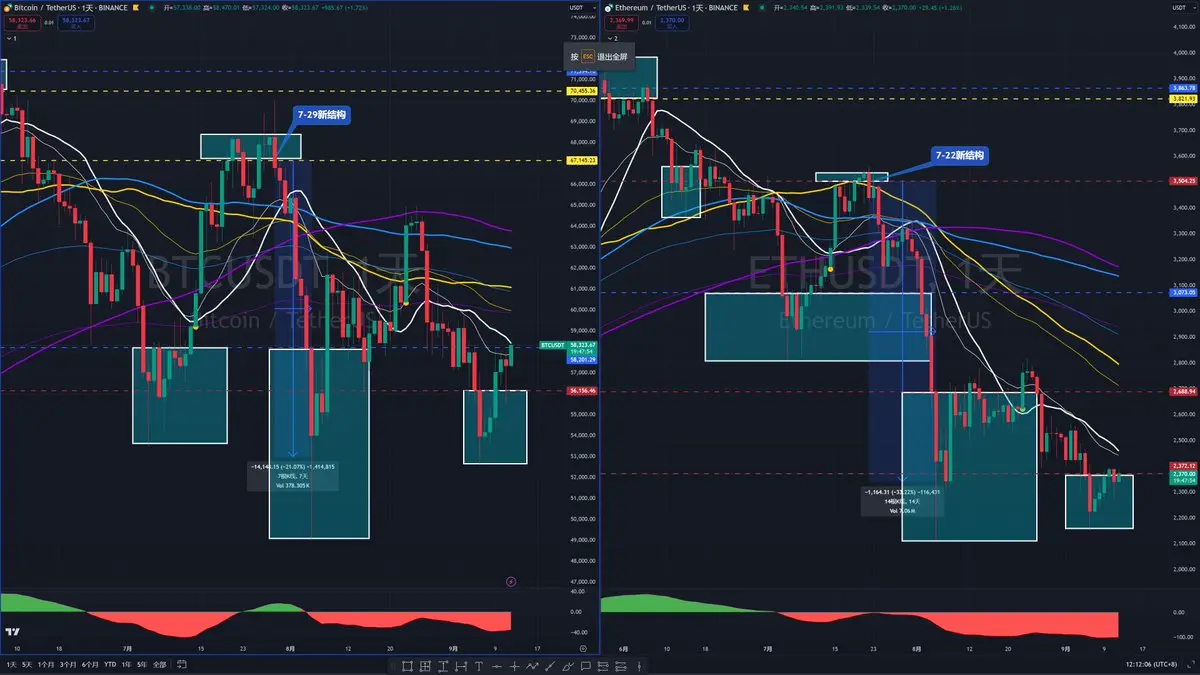Click the yellow 3,821.93 price label
This screenshot has height=675, width=1200.
(1182, 98)
